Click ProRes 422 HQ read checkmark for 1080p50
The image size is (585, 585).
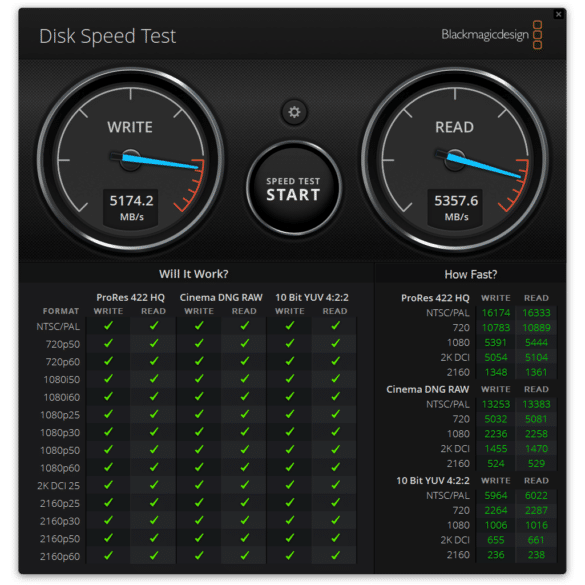154,450
